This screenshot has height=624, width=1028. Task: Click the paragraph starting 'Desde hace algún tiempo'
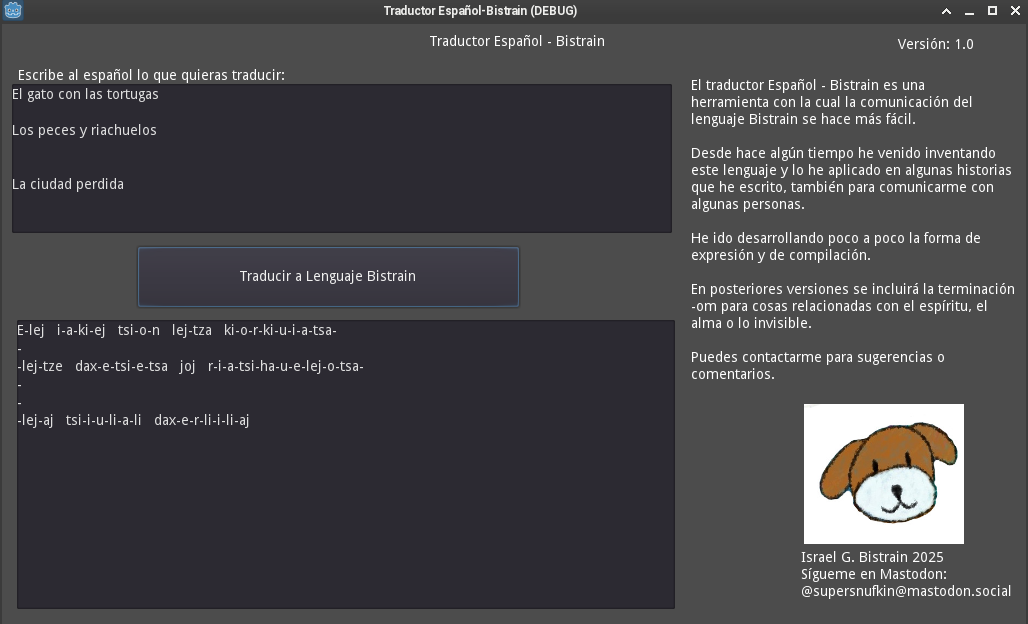[851, 178]
